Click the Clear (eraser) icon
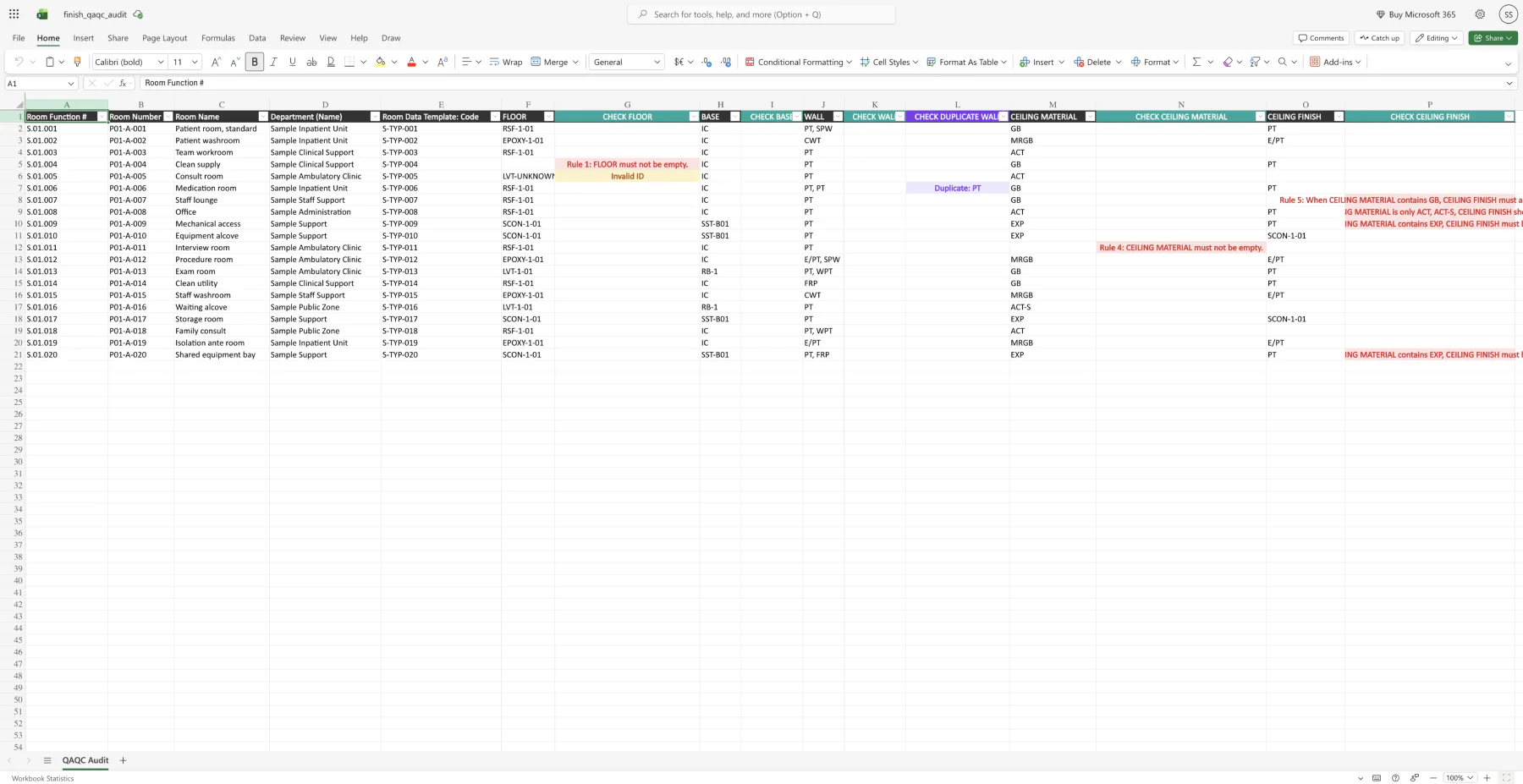The width and height of the screenshot is (1523, 784). [1228, 61]
